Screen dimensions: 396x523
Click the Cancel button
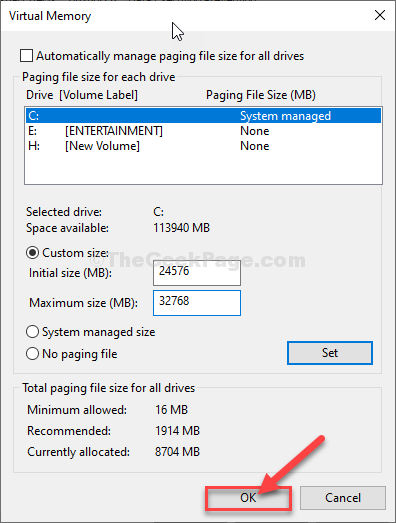click(x=343, y=498)
